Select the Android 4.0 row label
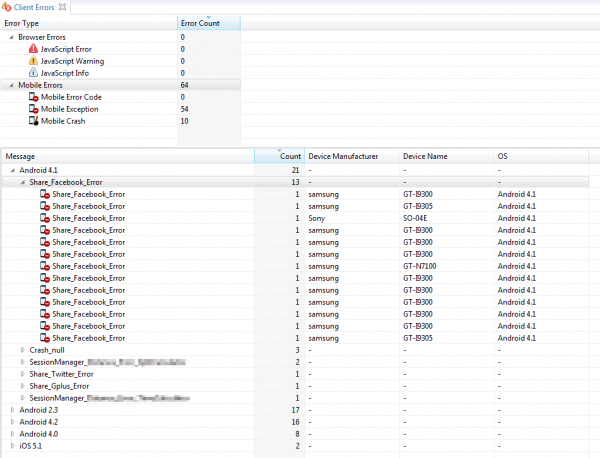 [39, 434]
